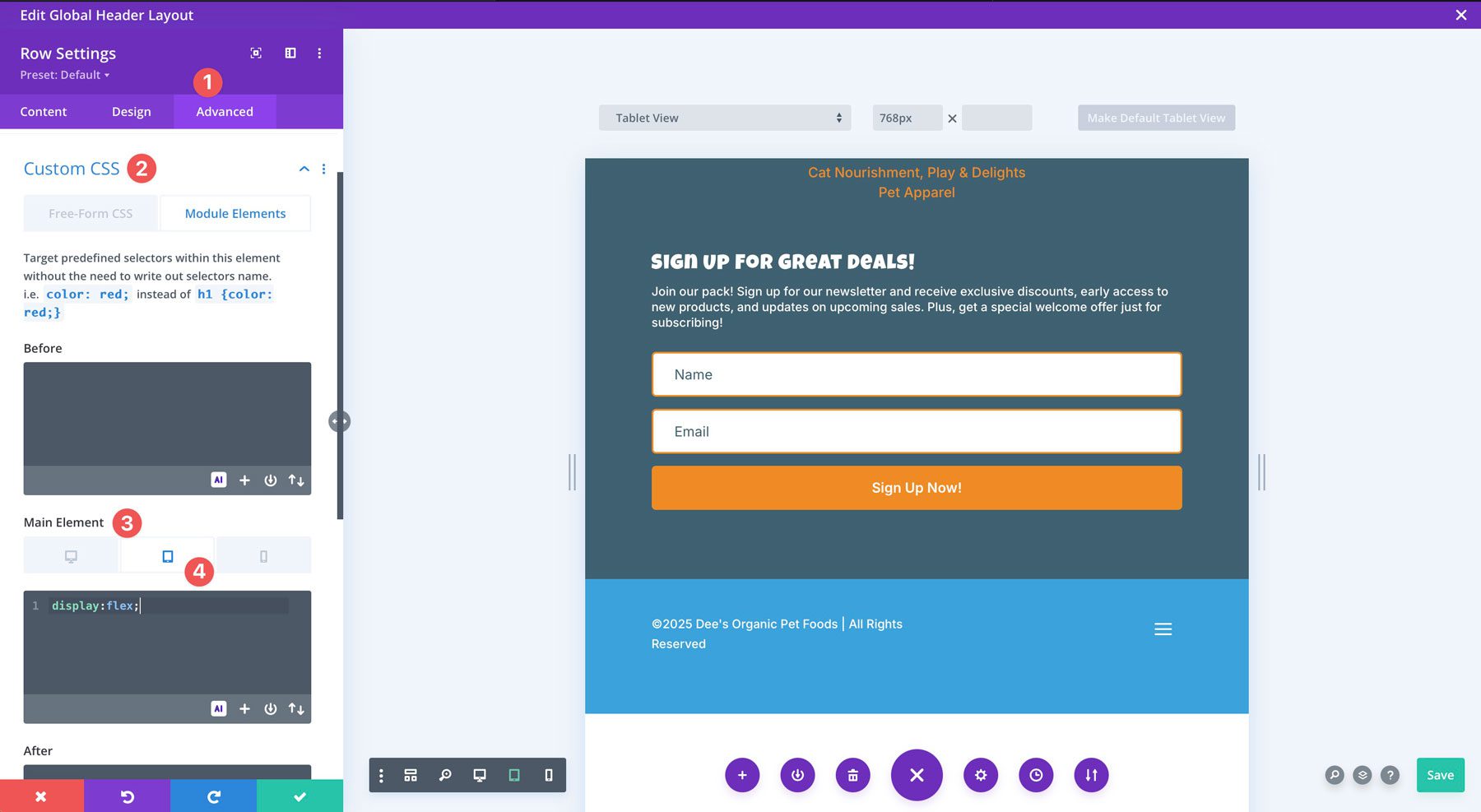Open the page settings gear icon
The image size is (1481, 812).
(980, 774)
